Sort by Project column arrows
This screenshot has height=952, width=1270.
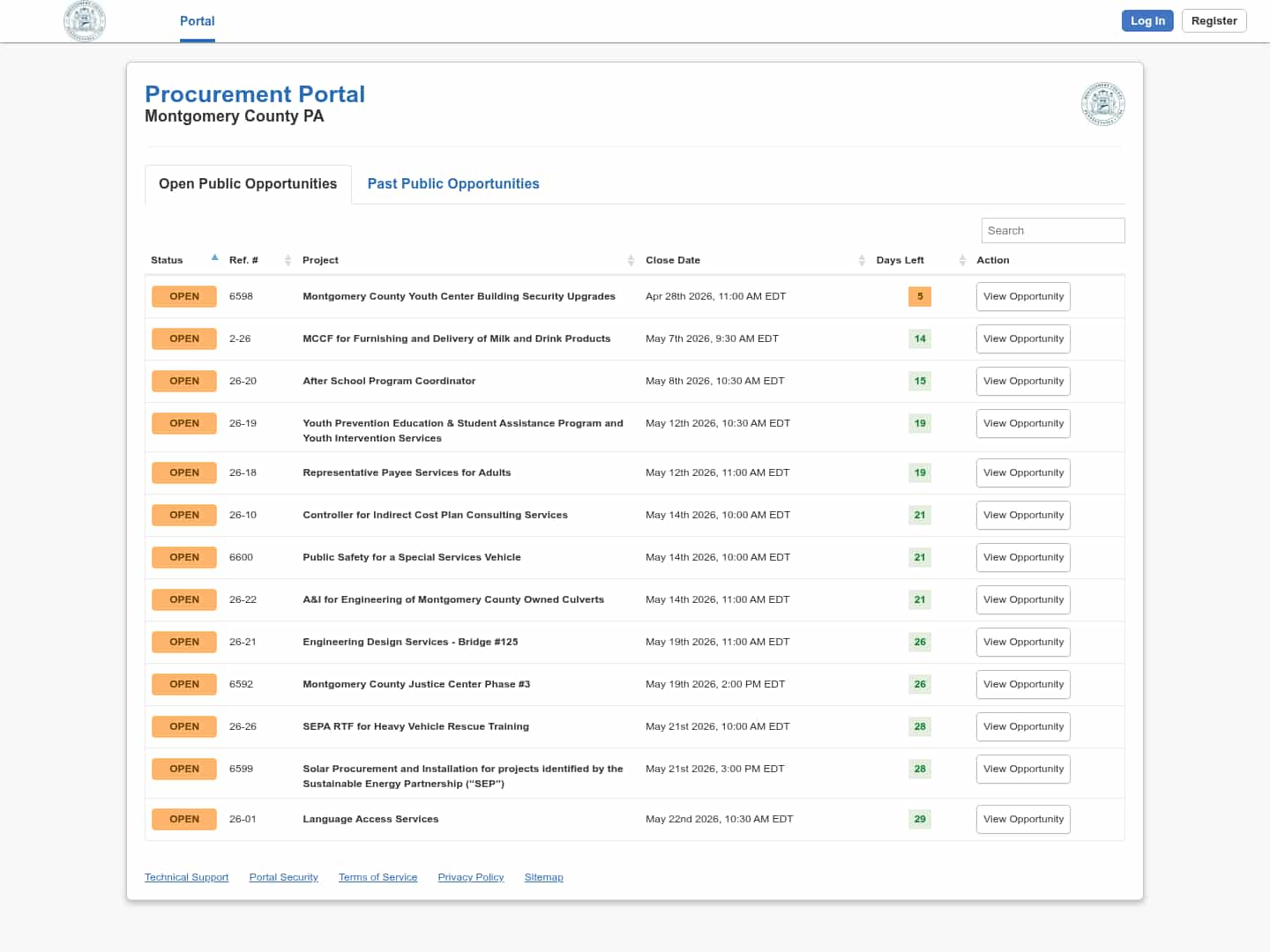point(631,260)
